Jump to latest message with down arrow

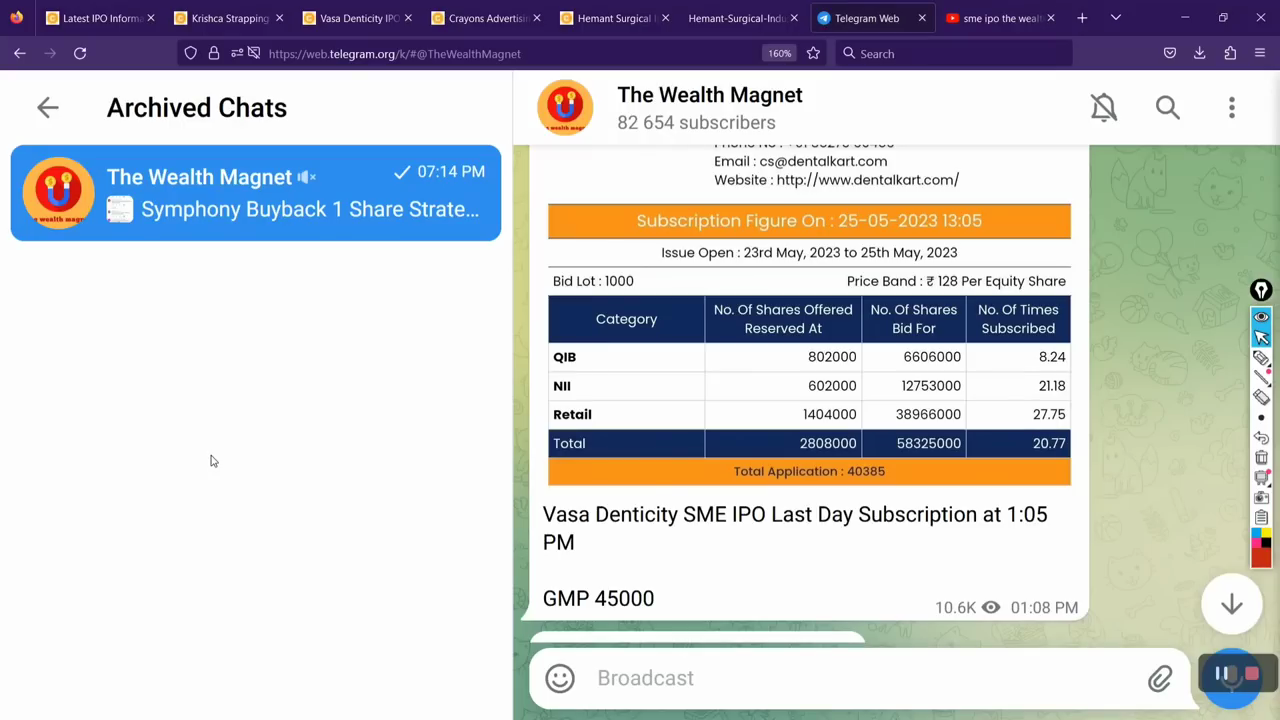point(1232,604)
